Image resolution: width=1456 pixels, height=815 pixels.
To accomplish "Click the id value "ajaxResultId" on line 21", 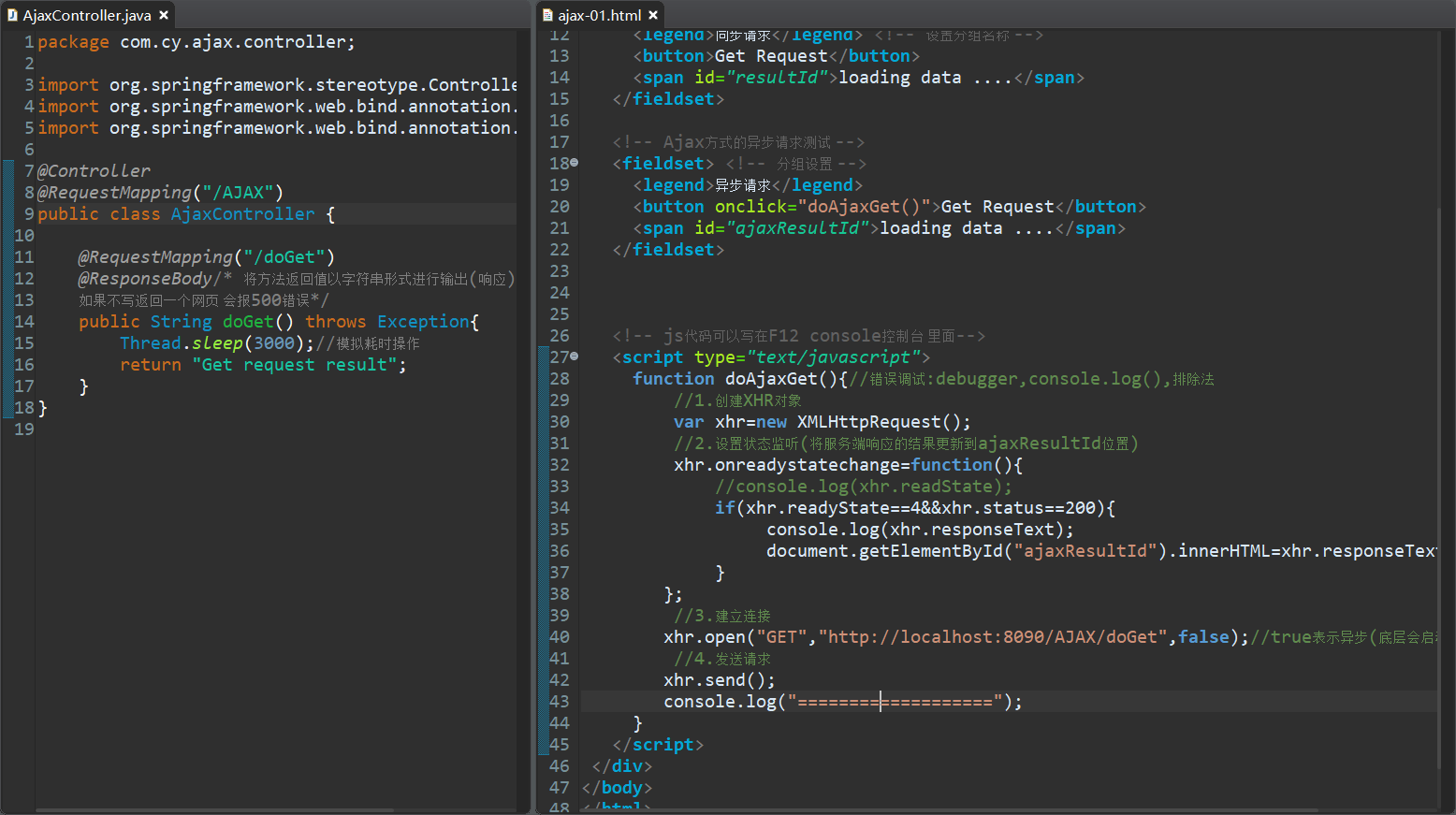I will pos(802,228).
